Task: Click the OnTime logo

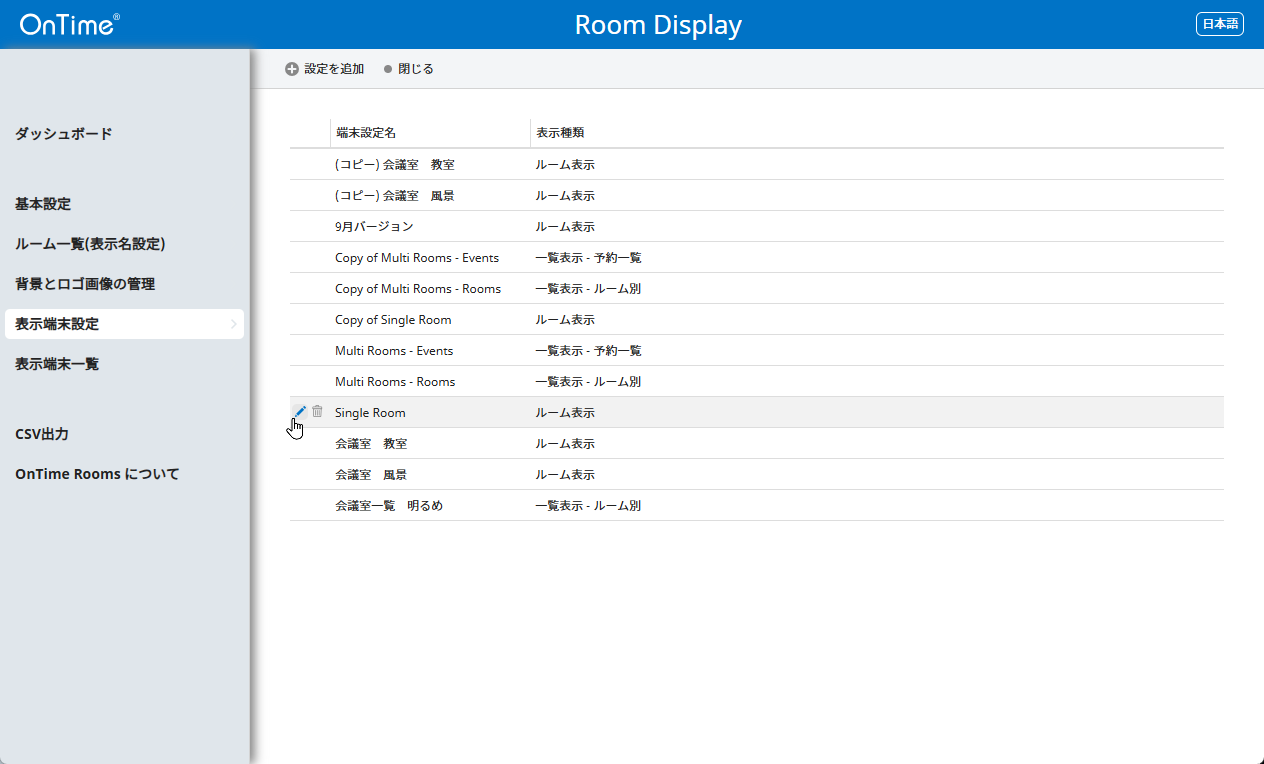Action: pos(69,24)
